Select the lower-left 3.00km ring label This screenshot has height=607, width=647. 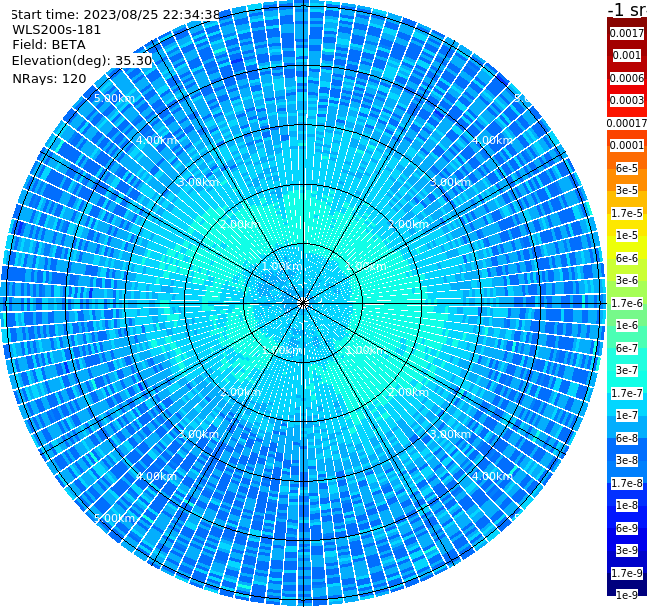pyautogui.click(x=198, y=434)
